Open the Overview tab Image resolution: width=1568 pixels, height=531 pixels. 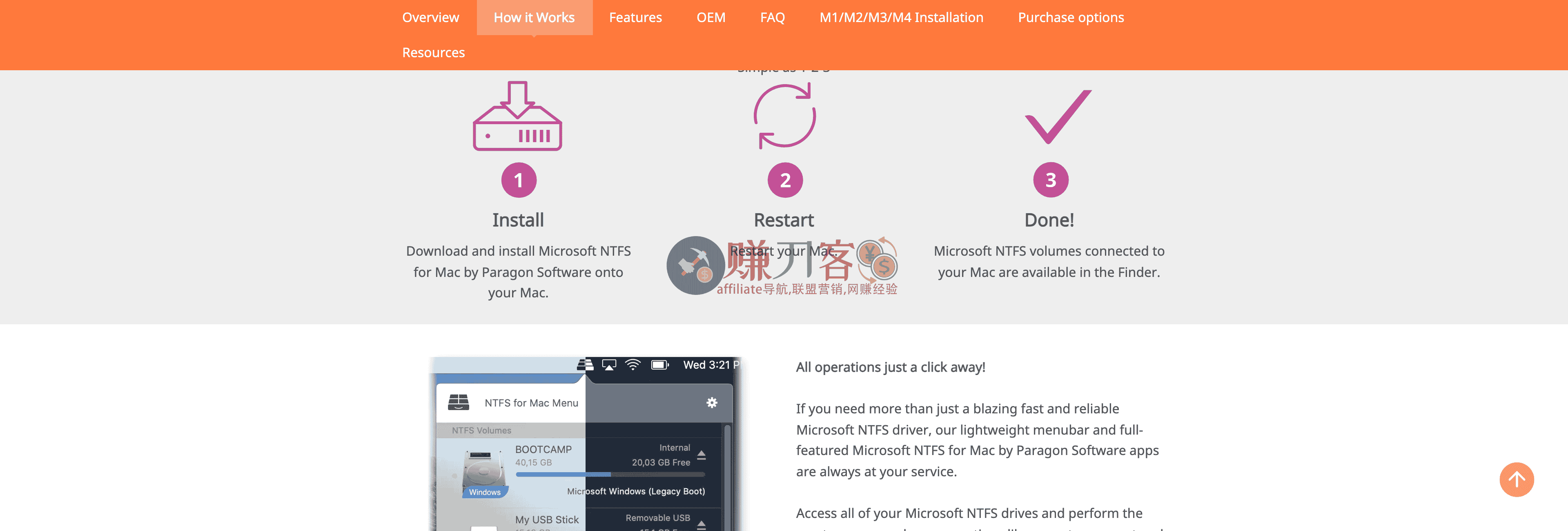(x=430, y=17)
